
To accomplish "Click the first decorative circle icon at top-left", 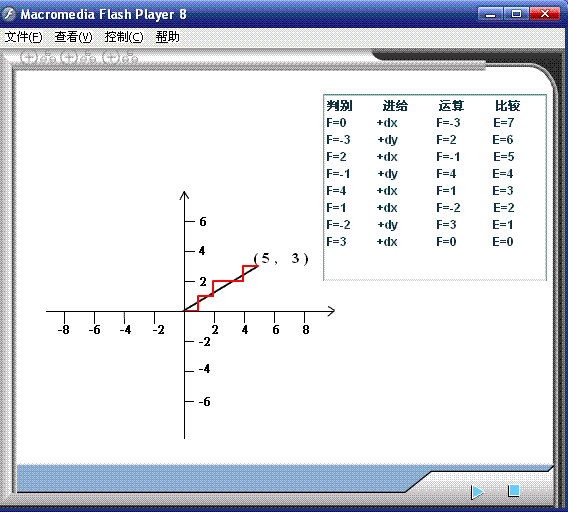I will 28,58.
